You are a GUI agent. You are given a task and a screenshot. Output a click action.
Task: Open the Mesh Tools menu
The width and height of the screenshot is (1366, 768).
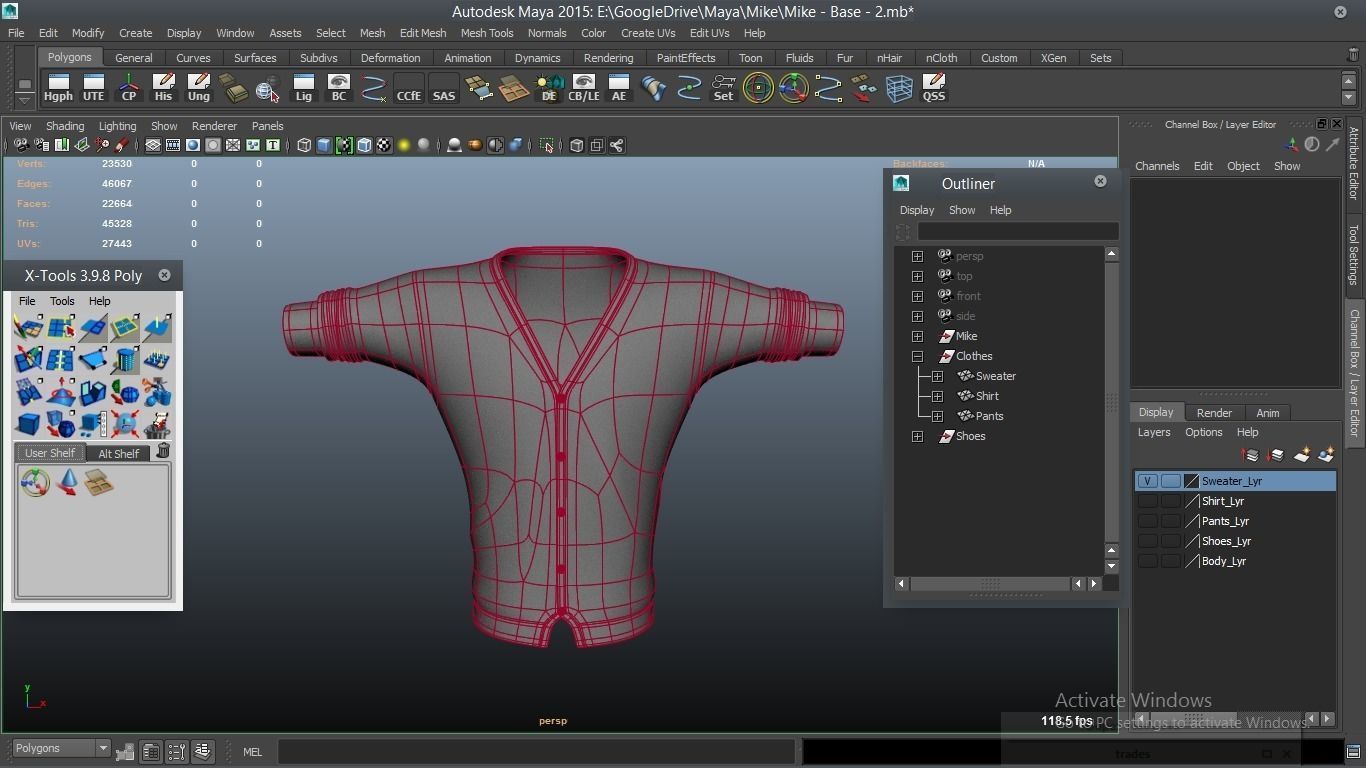click(x=487, y=33)
